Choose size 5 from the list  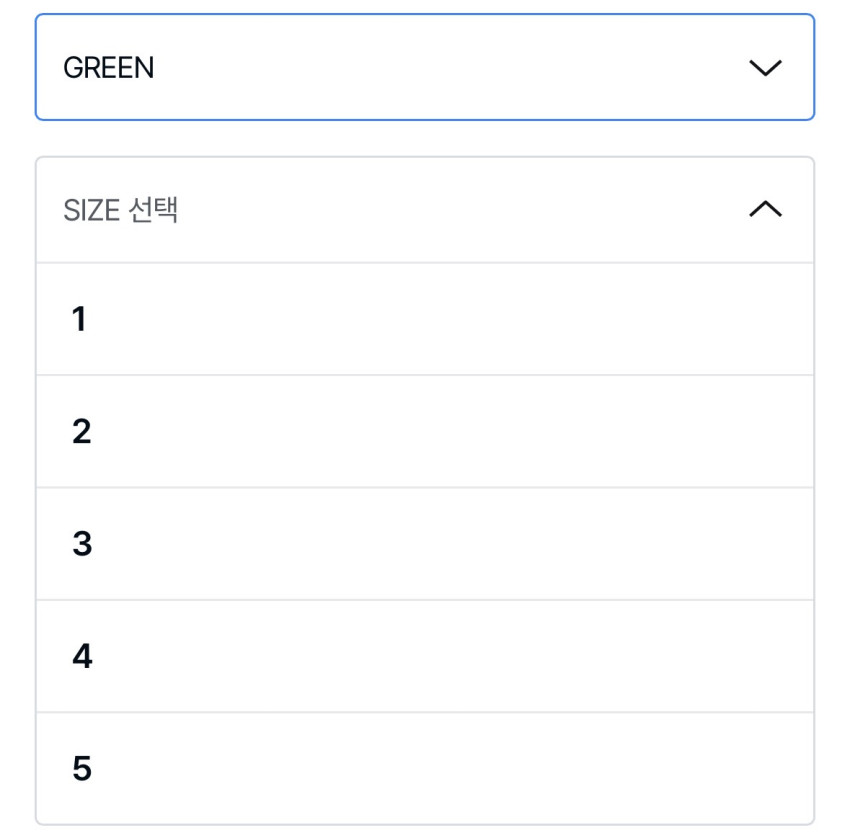pyautogui.click(x=425, y=768)
